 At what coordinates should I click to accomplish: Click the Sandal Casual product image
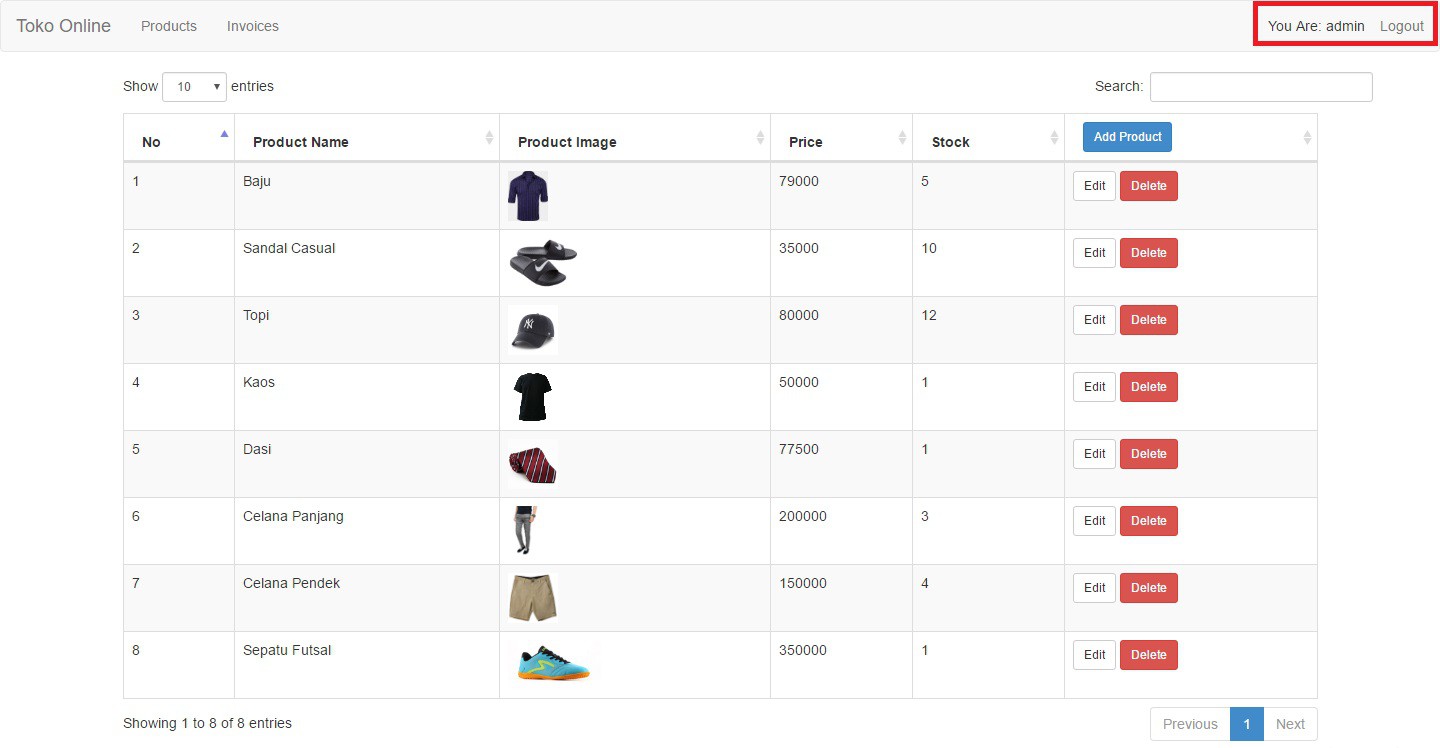(x=542, y=262)
